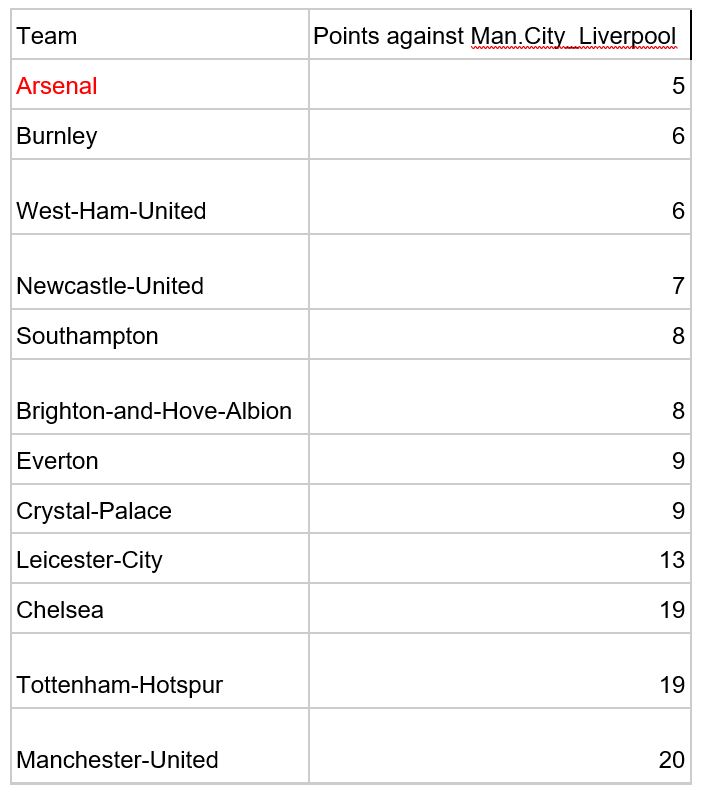Click the Leicester-City cell
Screen dimensions: 704x794
pos(160,558)
